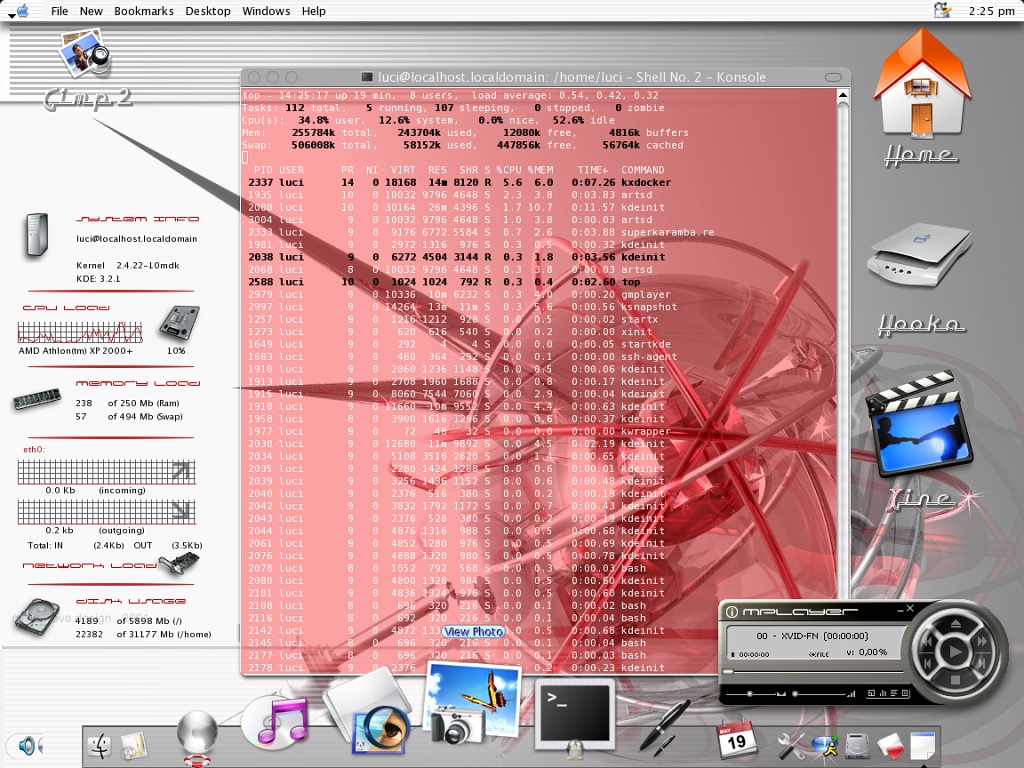Click the hard drive icon in dock
Image resolution: width=1024 pixels, height=768 pixels.
tap(857, 746)
